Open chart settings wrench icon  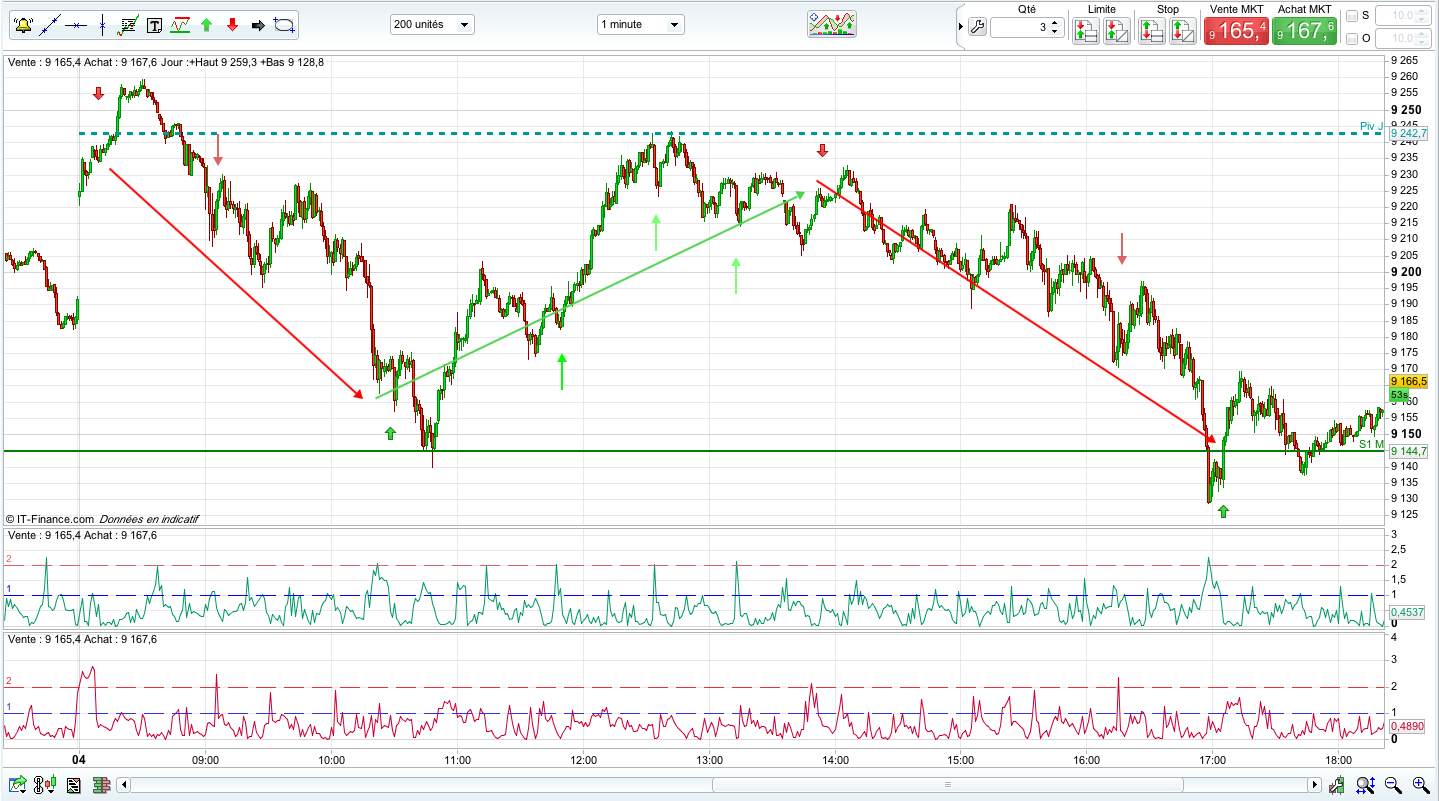(x=977, y=28)
